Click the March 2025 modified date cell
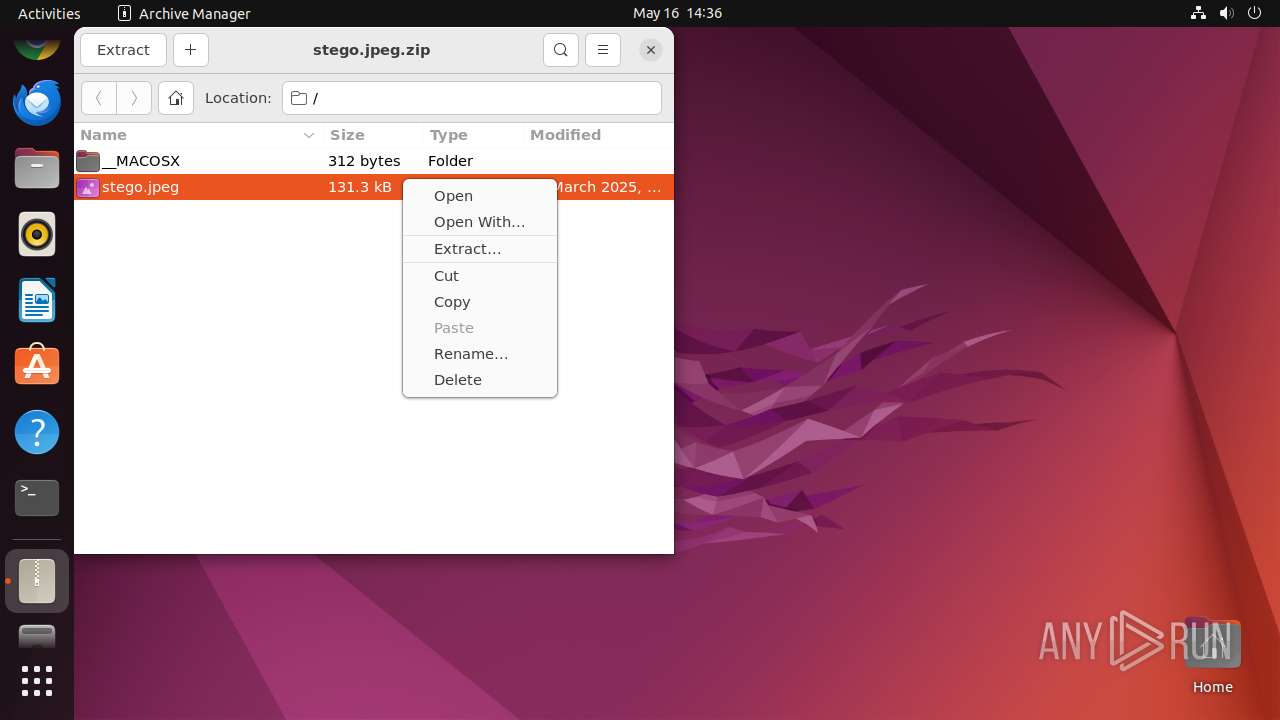The image size is (1280, 720). click(x=608, y=187)
